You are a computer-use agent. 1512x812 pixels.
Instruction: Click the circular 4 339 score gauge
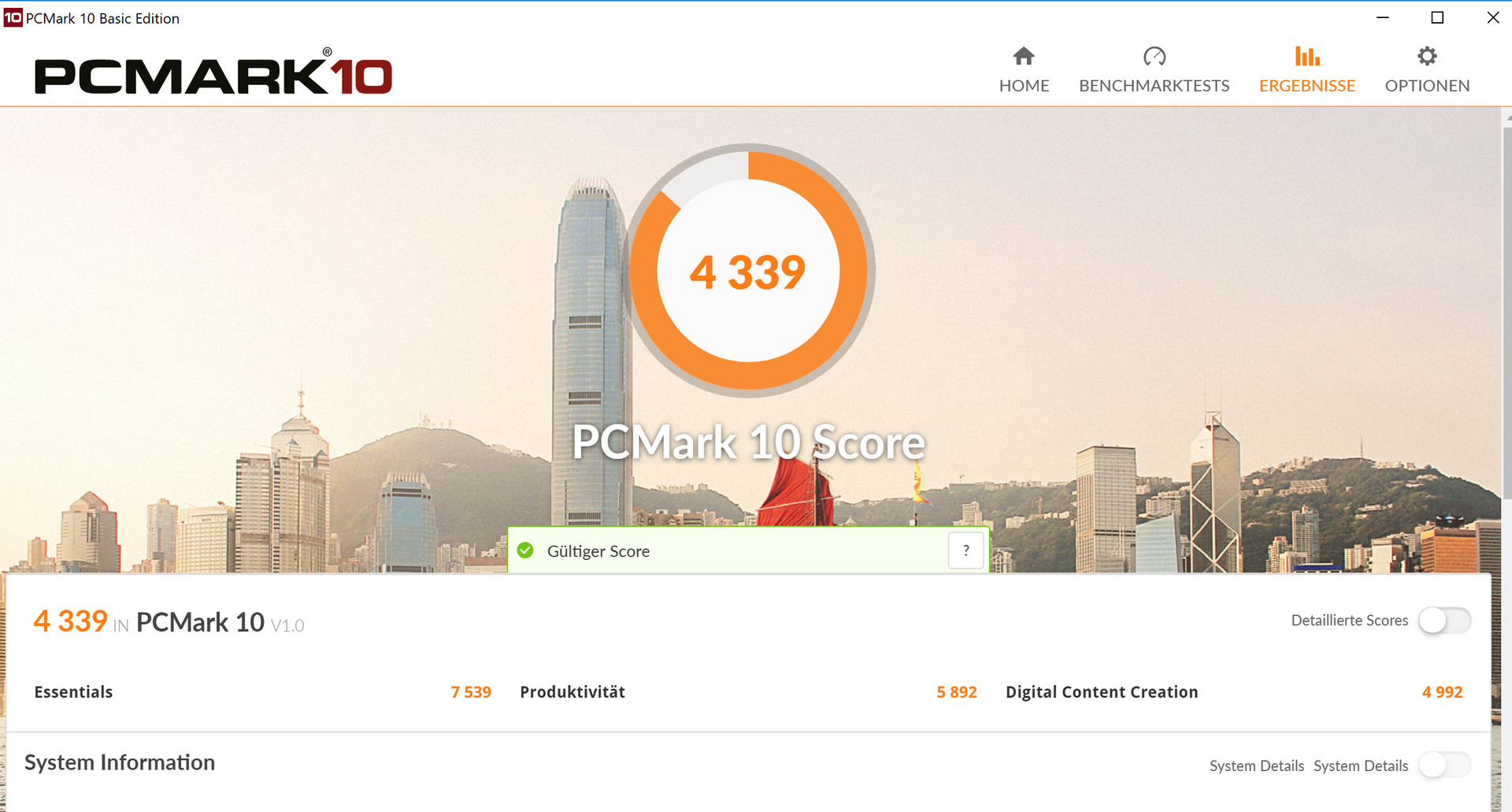point(749,270)
